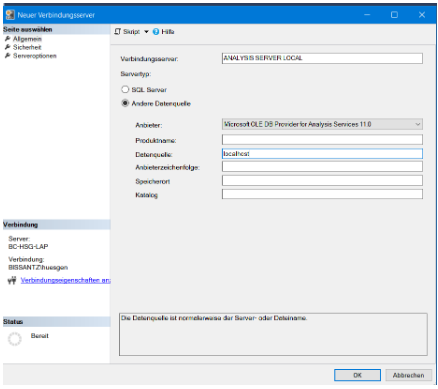This screenshot has height=389, width=438.
Task: Click the wrench icon beside Sicherheit
Action: pyautogui.click(x=7, y=47)
